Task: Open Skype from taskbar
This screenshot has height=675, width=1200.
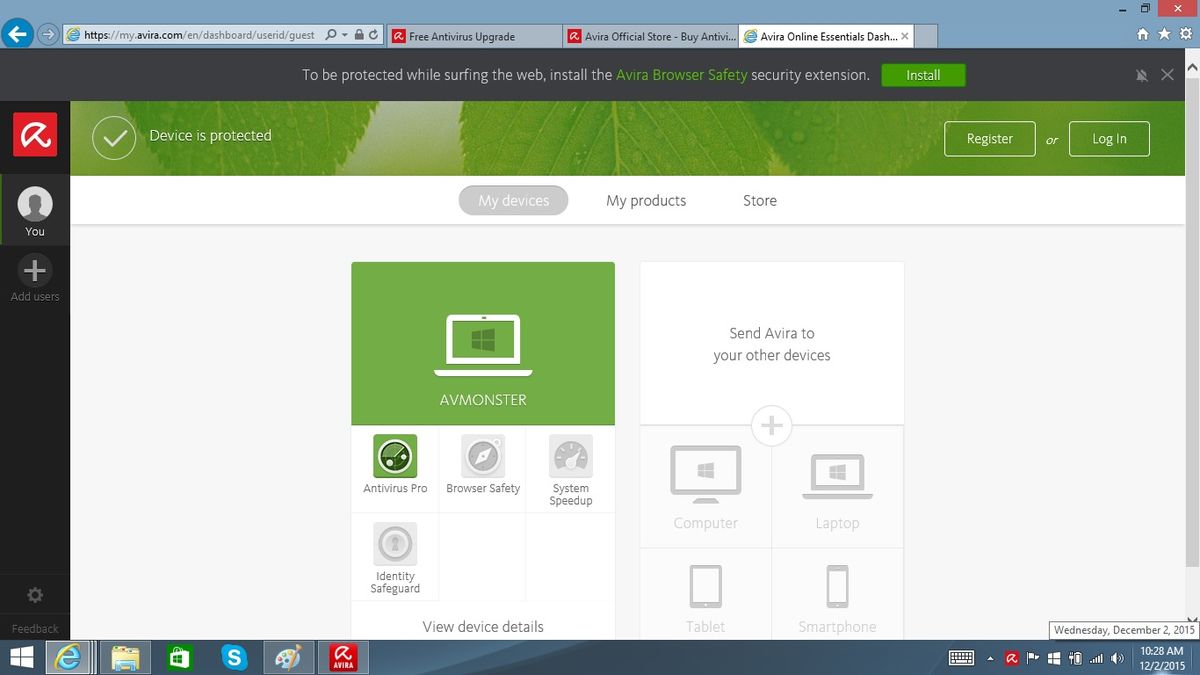Action: tap(235, 657)
